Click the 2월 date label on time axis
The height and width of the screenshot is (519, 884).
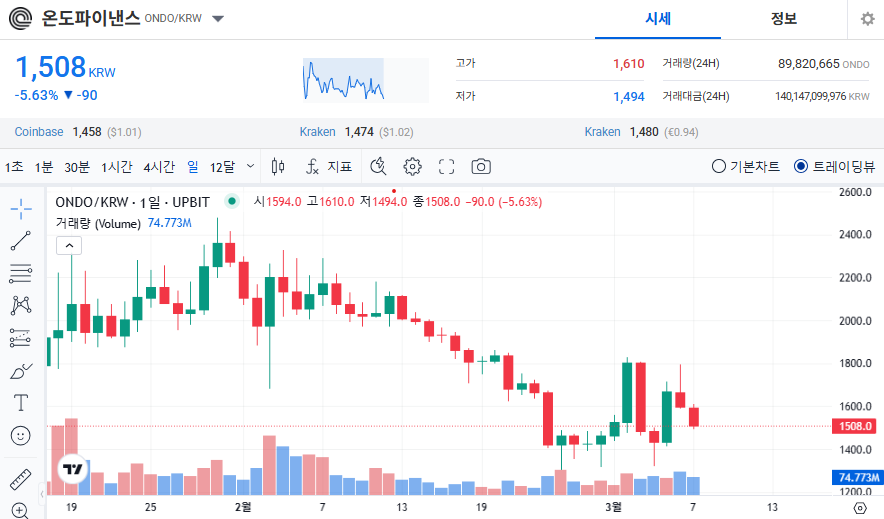[243, 507]
